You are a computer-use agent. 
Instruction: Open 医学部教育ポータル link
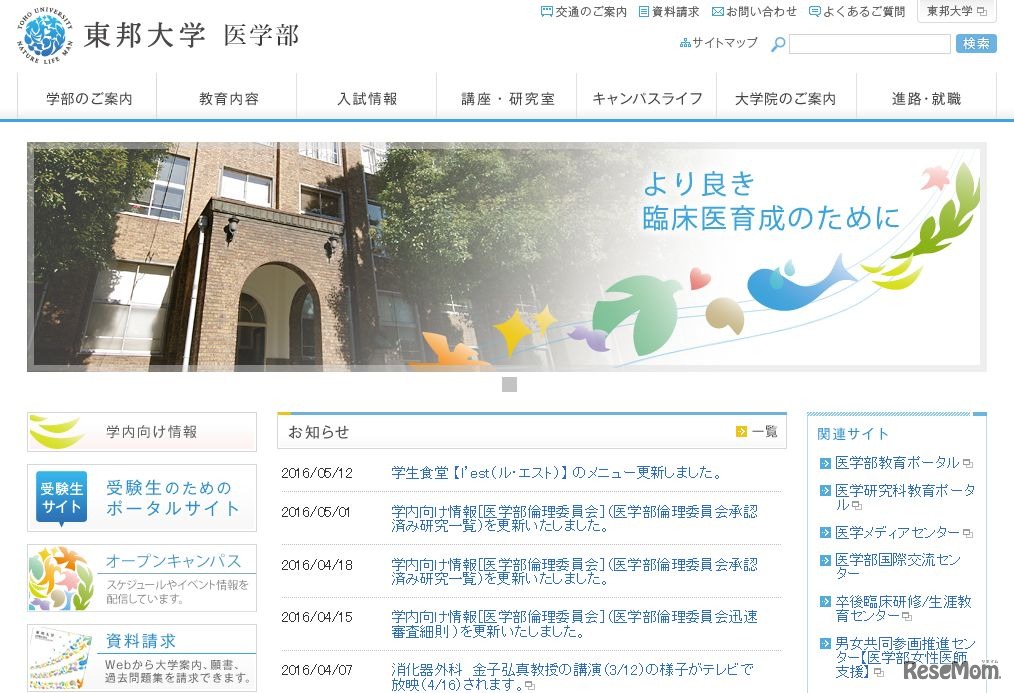898,463
